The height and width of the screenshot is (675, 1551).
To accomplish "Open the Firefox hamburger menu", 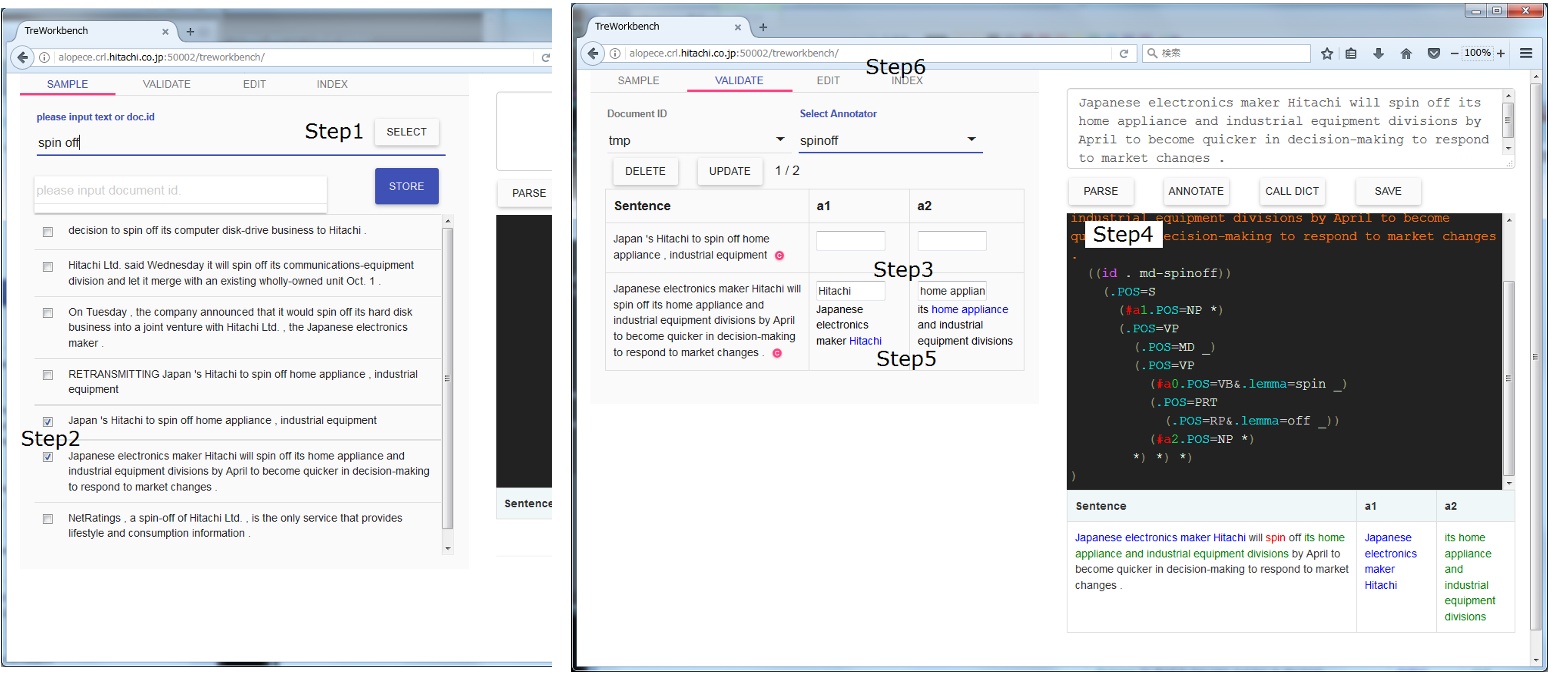I will coord(1527,54).
